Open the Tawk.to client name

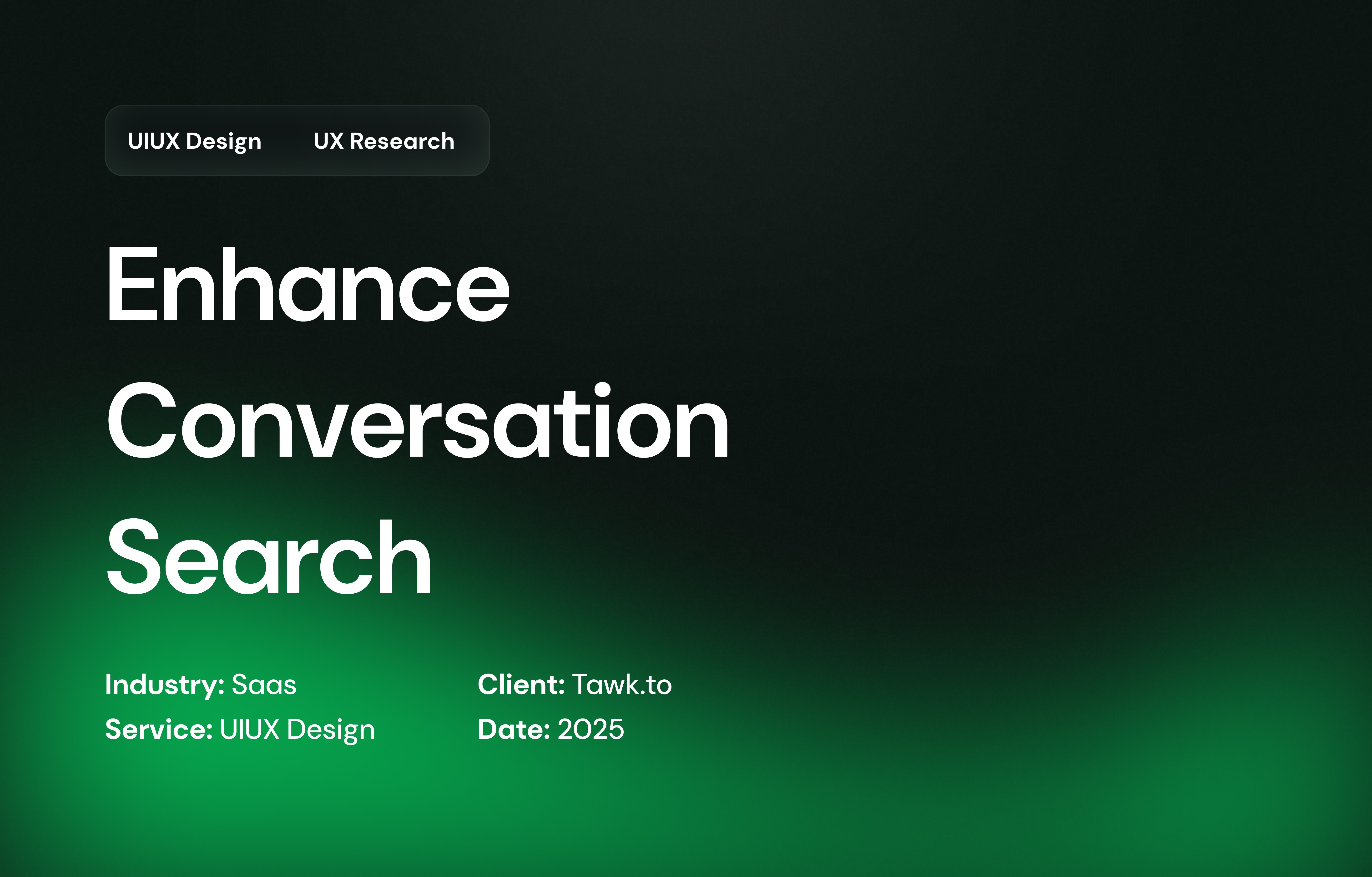coord(622,684)
